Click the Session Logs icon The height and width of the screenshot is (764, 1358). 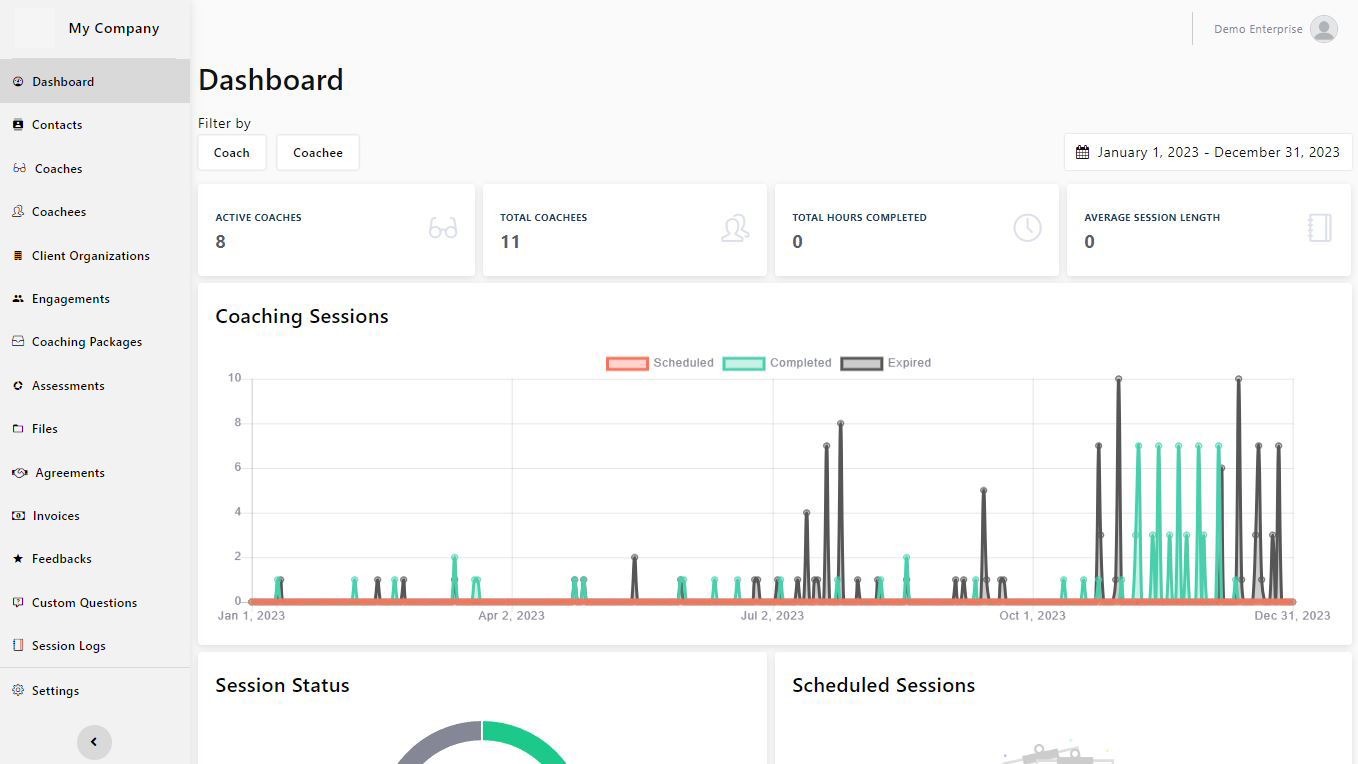click(x=17, y=645)
